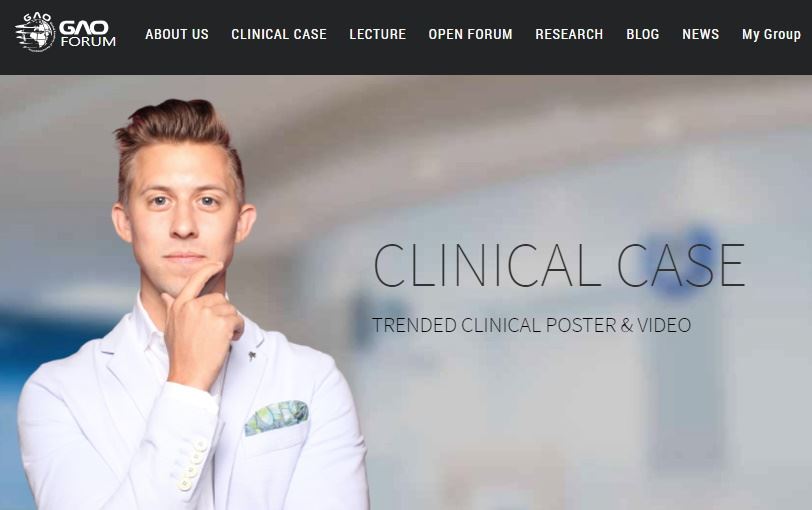Navigate to OPEN FORUM
The image size is (812, 510).
coord(470,34)
